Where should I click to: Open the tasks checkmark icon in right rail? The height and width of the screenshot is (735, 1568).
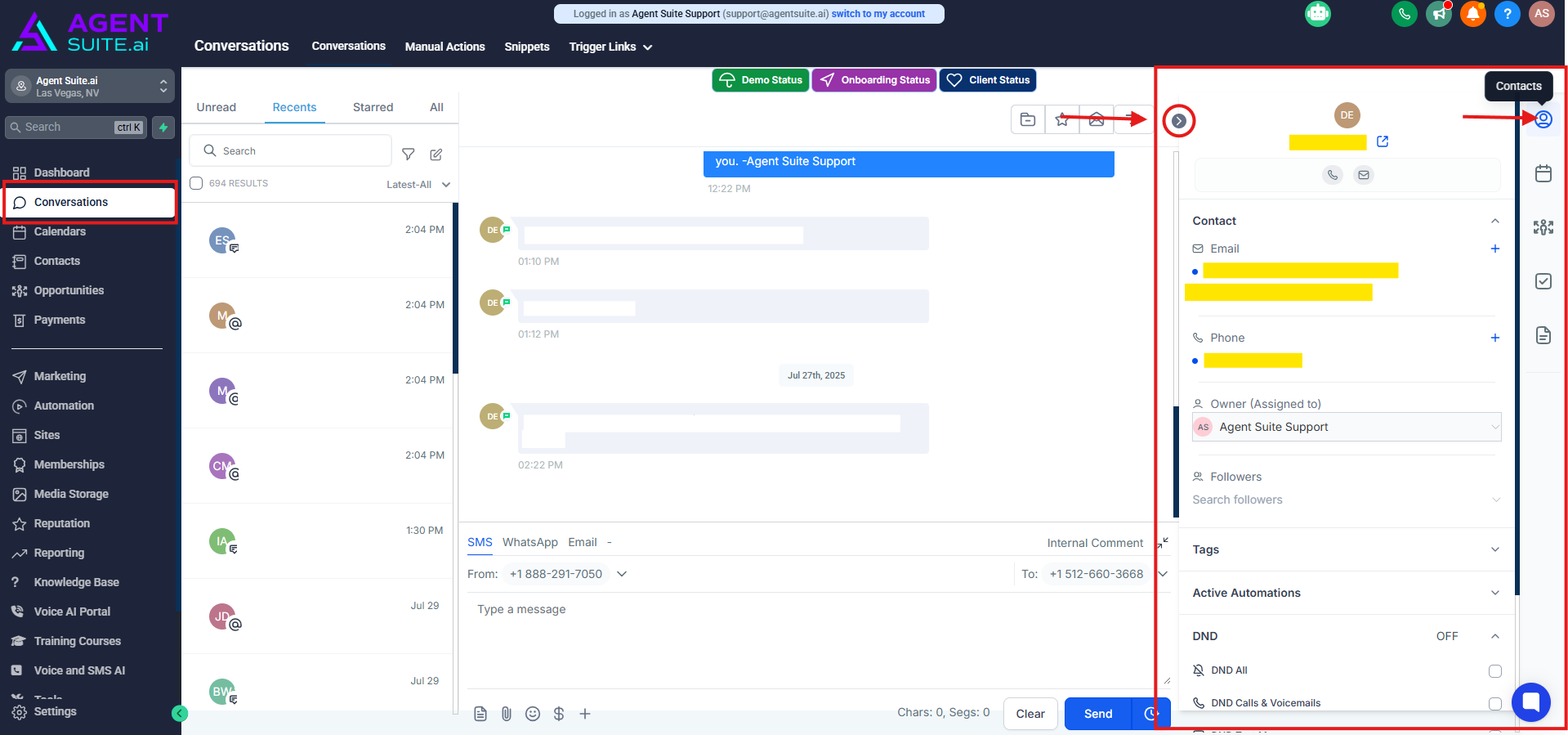(1543, 281)
